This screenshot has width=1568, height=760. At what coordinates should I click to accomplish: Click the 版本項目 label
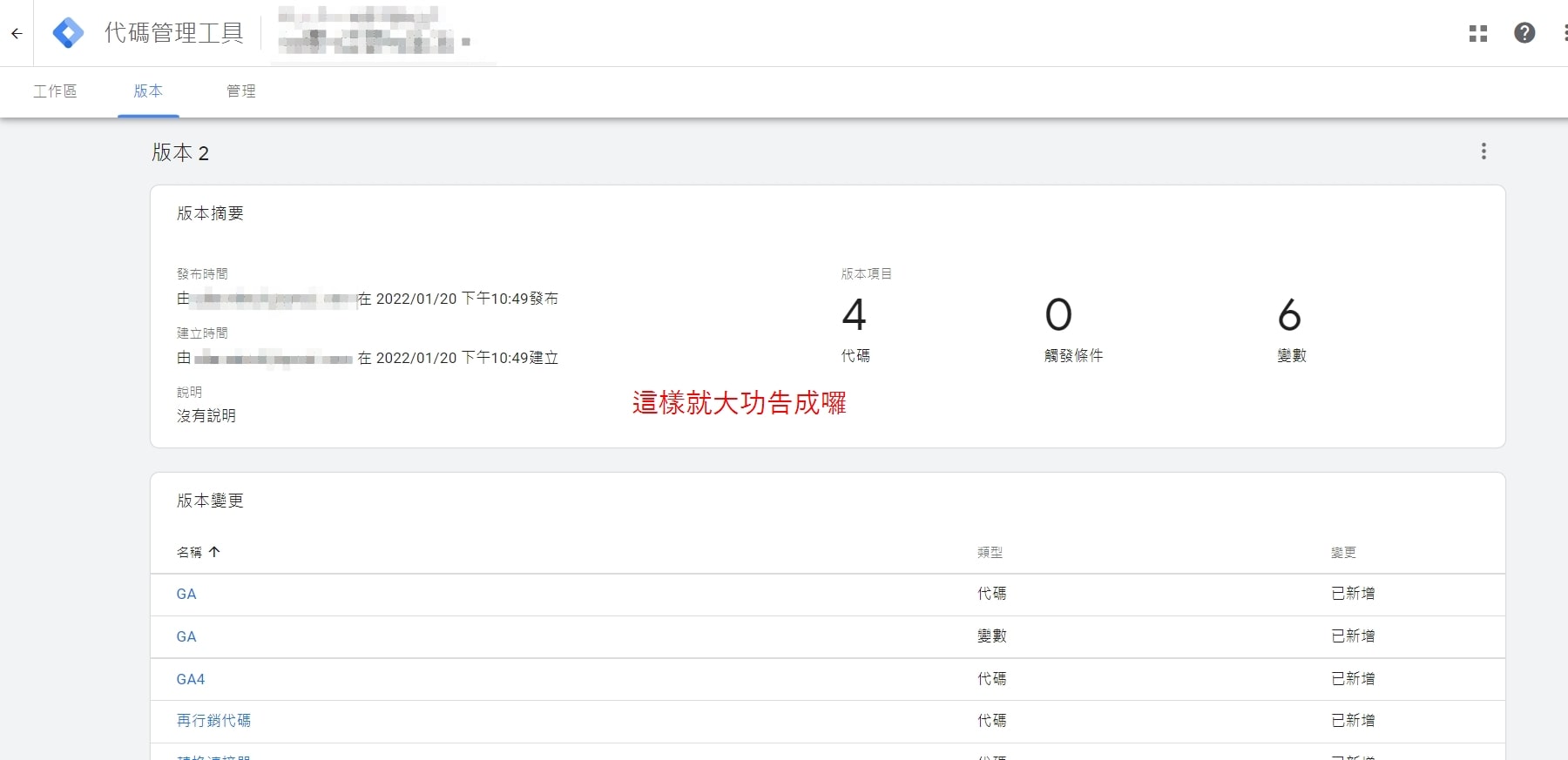866,273
